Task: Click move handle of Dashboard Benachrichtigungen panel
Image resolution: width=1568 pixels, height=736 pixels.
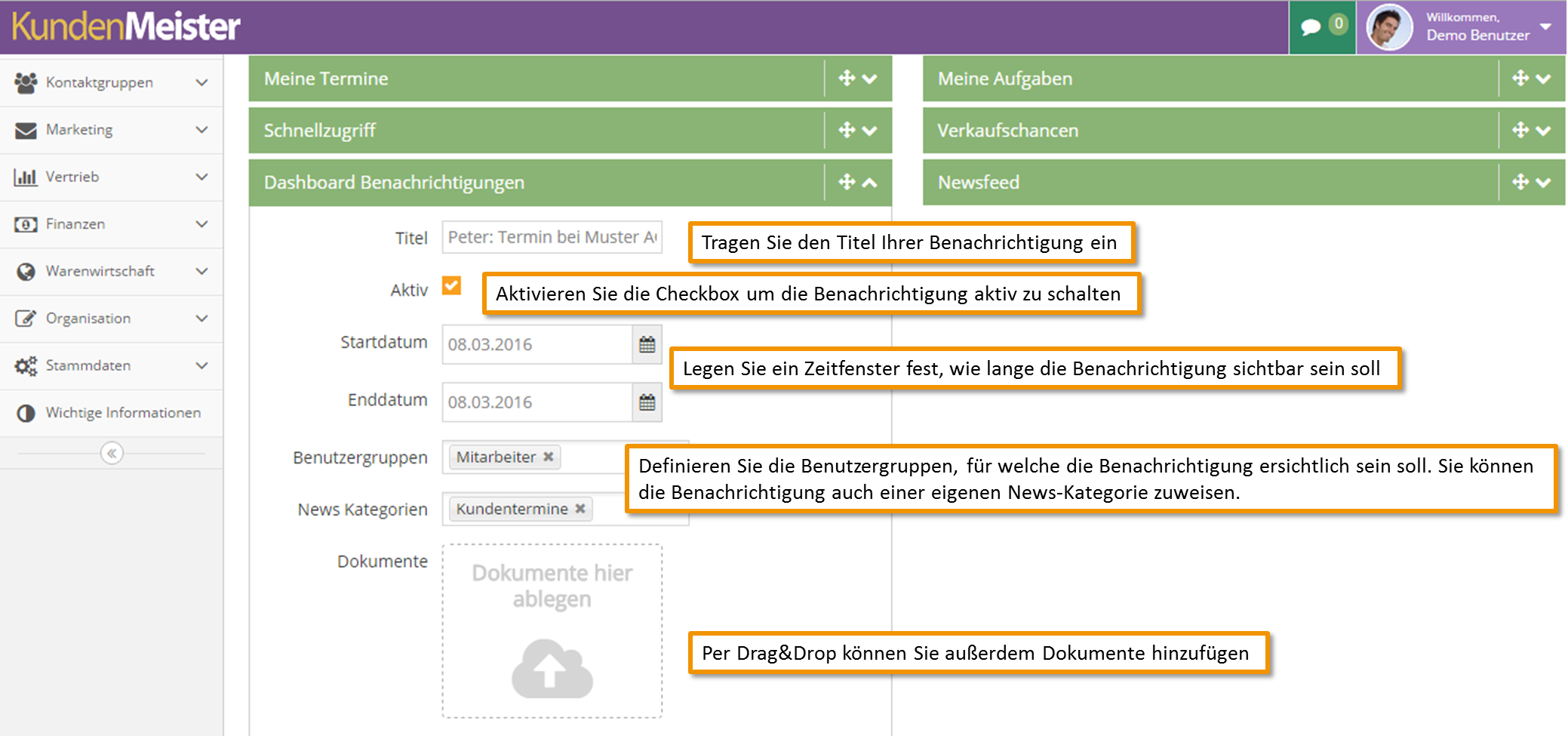Action: (x=847, y=182)
